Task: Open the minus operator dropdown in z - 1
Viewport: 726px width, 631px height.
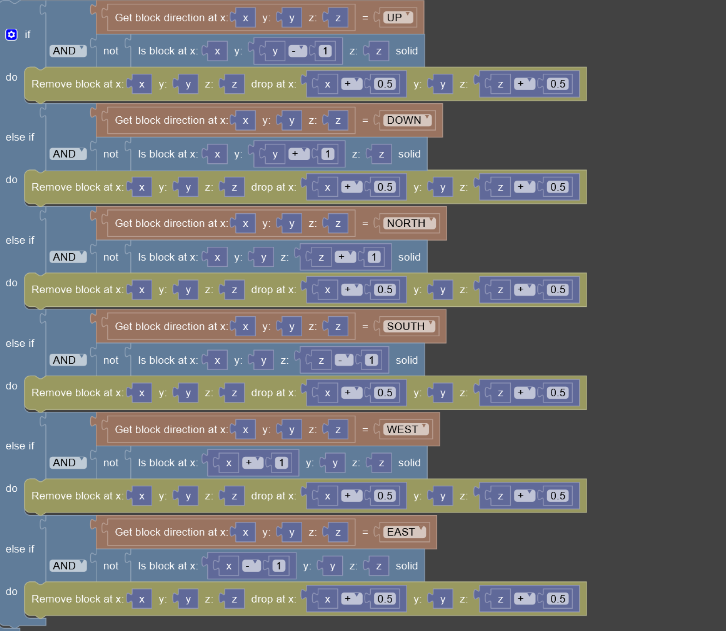Action: (x=344, y=360)
